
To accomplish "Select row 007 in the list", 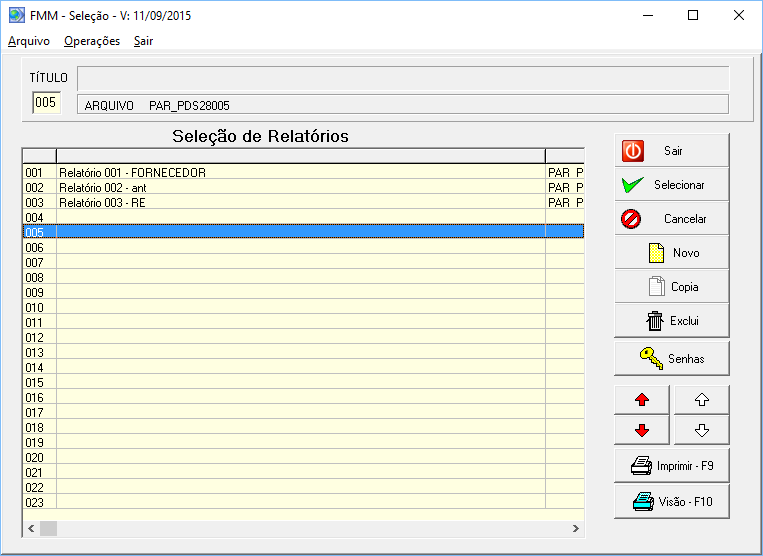I will [303, 262].
